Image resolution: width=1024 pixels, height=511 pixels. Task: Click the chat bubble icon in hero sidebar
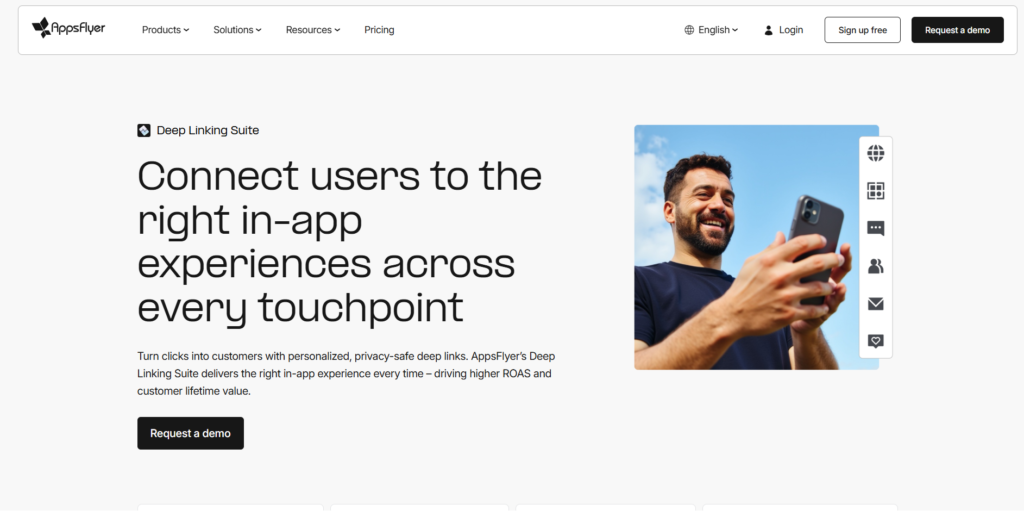click(x=876, y=228)
